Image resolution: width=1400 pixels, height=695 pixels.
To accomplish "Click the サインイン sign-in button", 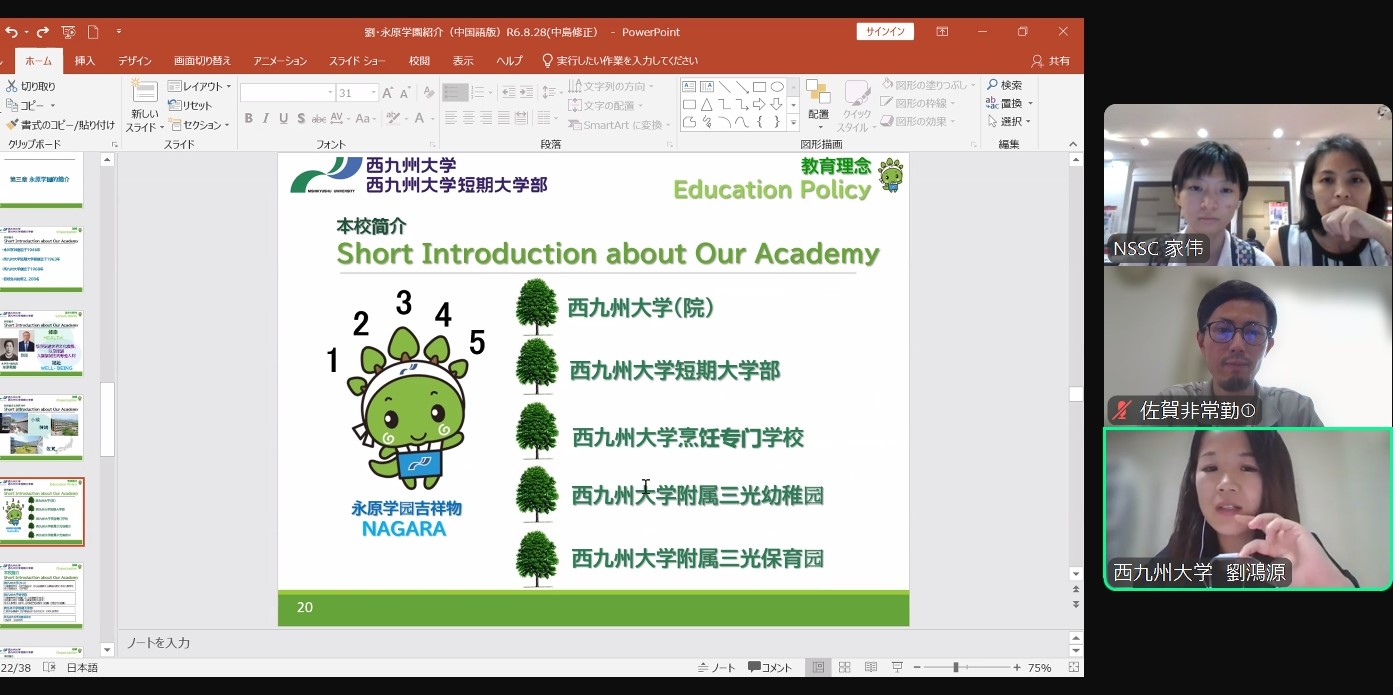I will [x=885, y=32].
